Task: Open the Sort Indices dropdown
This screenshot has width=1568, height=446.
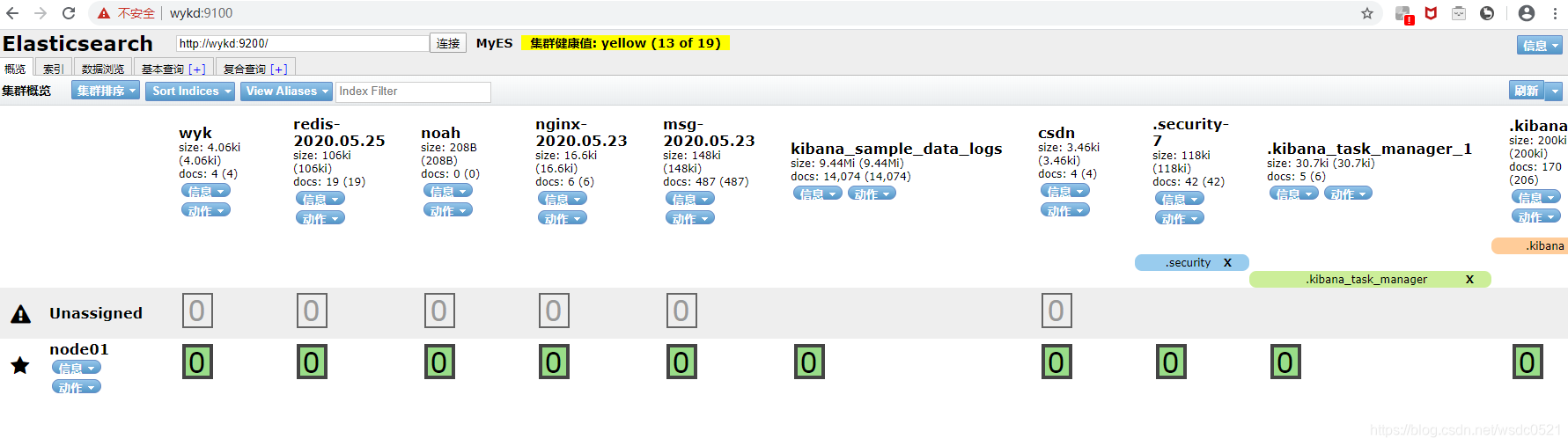Action: click(190, 91)
